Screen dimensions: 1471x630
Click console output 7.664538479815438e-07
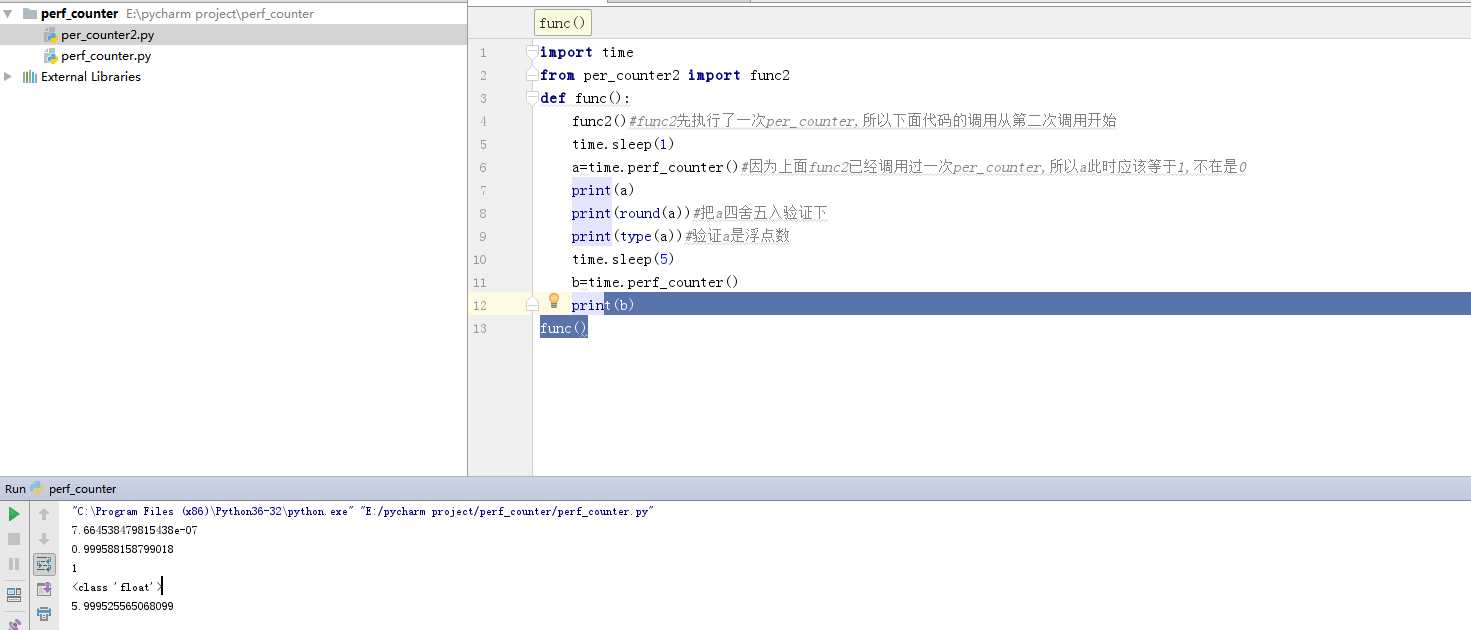click(x=134, y=530)
